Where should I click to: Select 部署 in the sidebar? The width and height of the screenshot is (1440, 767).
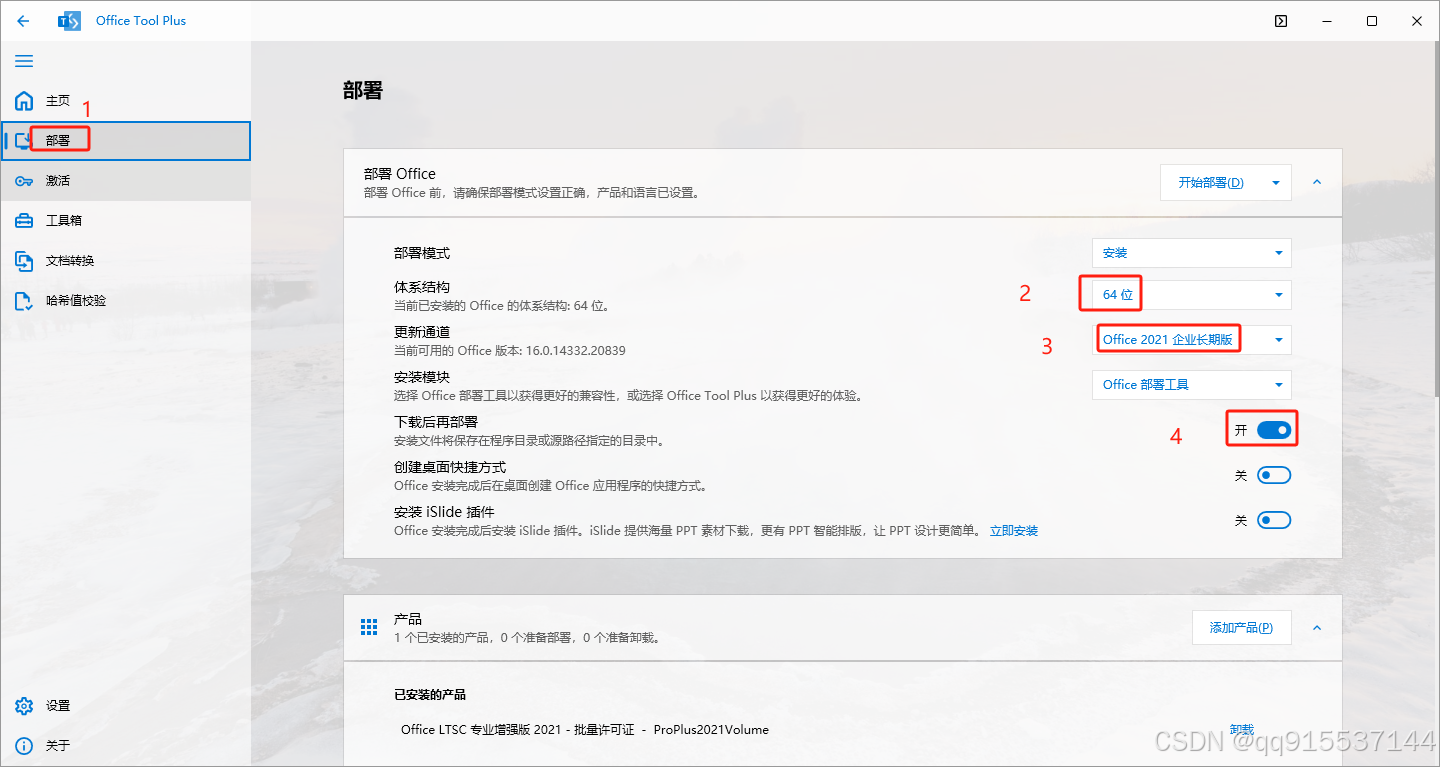[125, 141]
